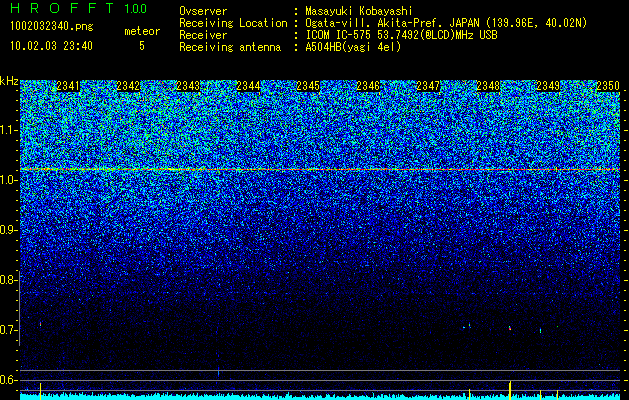Viewport: 629px width, 400px height.
Task: Click the 0.9 frequency axis label
Action: click(8, 230)
